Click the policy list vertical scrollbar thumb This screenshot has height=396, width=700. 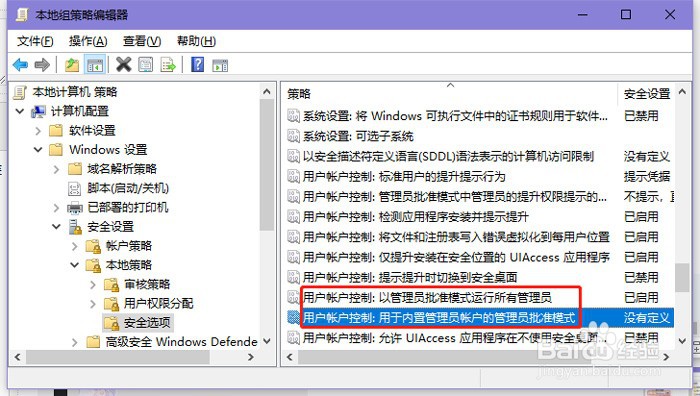682,277
